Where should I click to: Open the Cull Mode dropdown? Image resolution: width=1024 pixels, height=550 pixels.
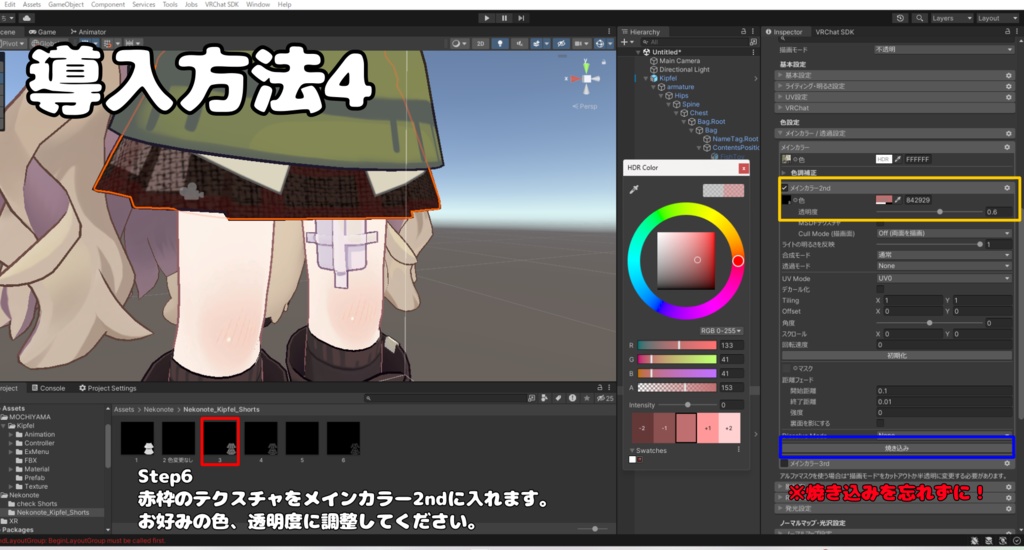point(944,233)
